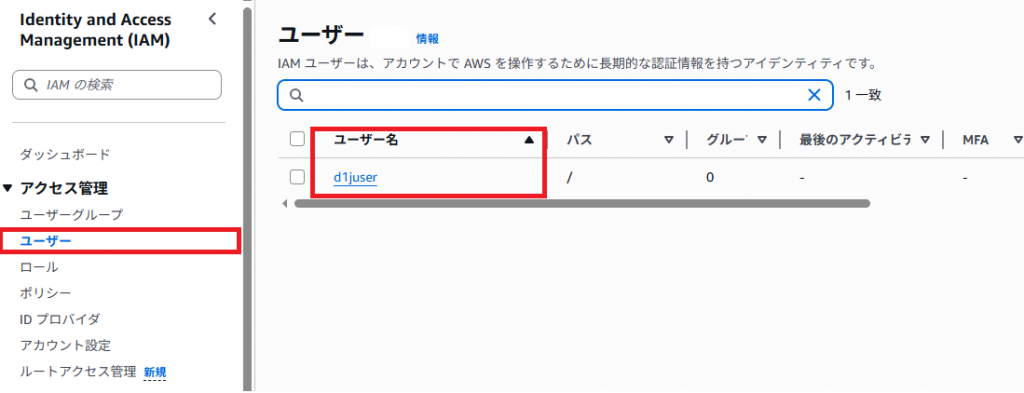Open the d1juser user link
Image resolution: width=1024 pixels, height=393 pixels.
point(355,177)
